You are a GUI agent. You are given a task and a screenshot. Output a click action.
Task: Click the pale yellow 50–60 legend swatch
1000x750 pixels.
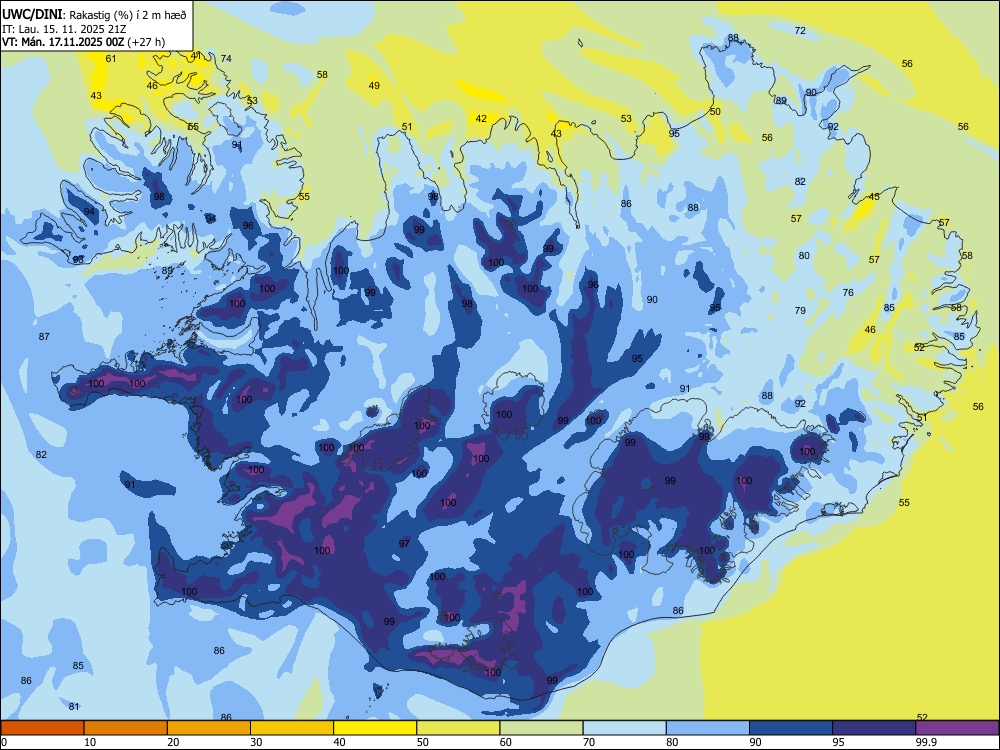click(x=459, y=728)
